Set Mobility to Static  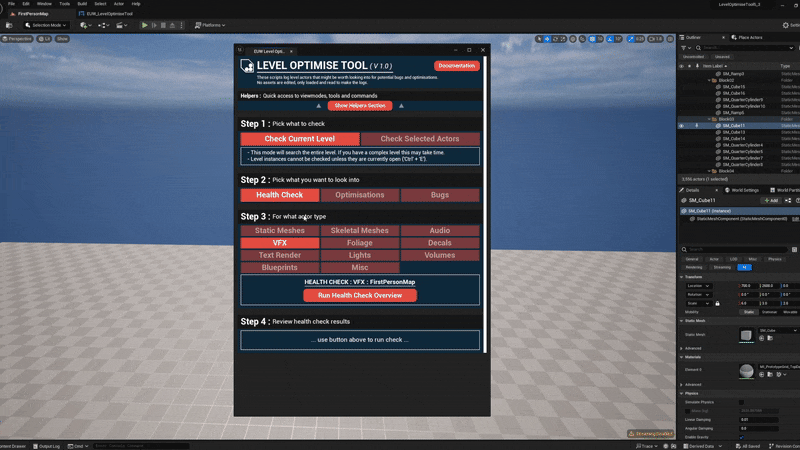tap(748, 312)
